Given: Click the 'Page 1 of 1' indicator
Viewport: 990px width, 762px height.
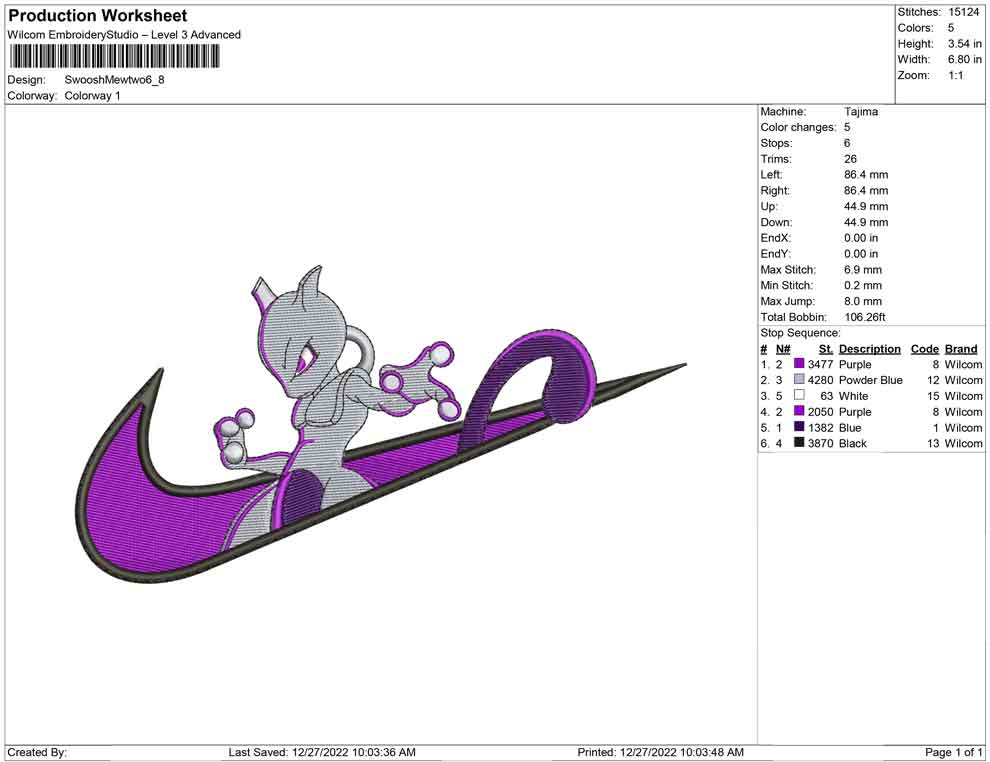Looking at the screenshot, I should [953, 752].
